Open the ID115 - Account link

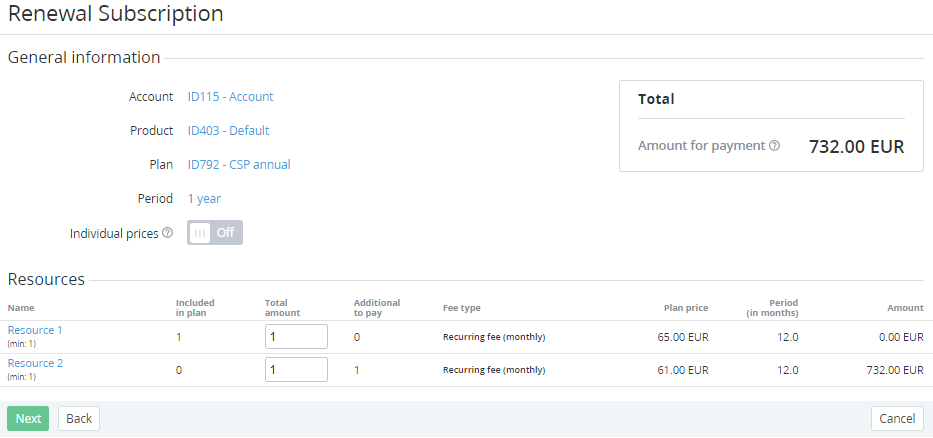click(x=230, y=97)
